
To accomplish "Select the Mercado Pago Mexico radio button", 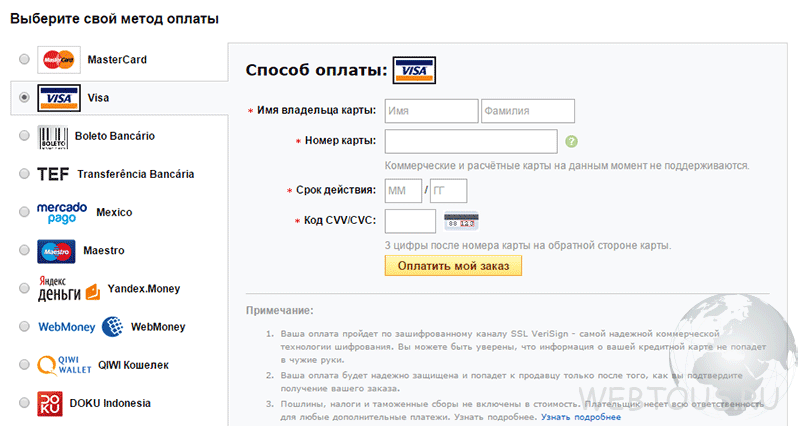I will pyautogui.click(x=24, y=212).
